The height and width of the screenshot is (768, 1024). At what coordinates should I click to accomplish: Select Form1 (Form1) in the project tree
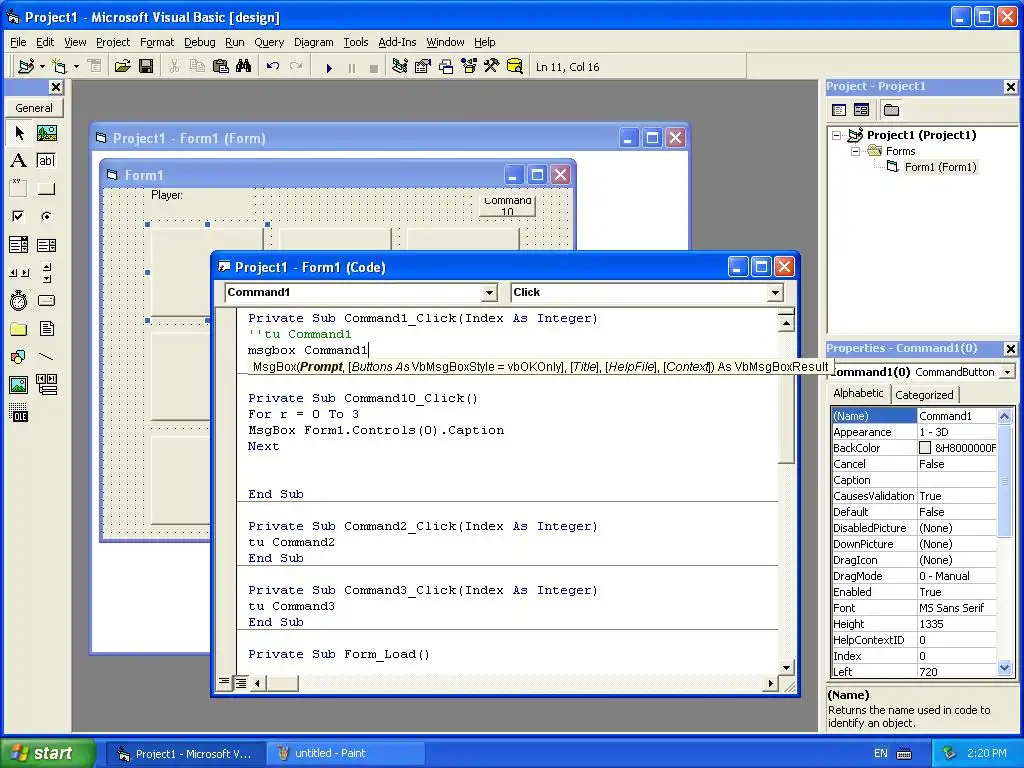(x=940, y=167)
